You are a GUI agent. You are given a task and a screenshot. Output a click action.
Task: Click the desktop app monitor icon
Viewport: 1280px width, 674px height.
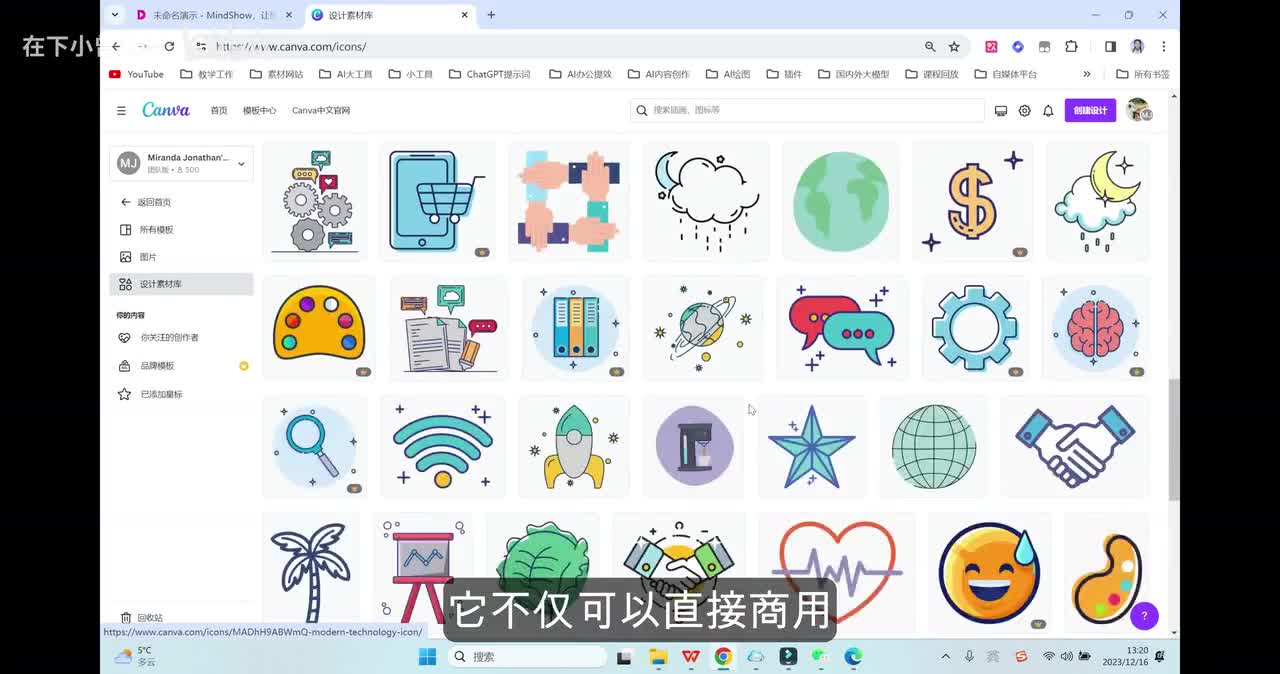point(1001,111)
